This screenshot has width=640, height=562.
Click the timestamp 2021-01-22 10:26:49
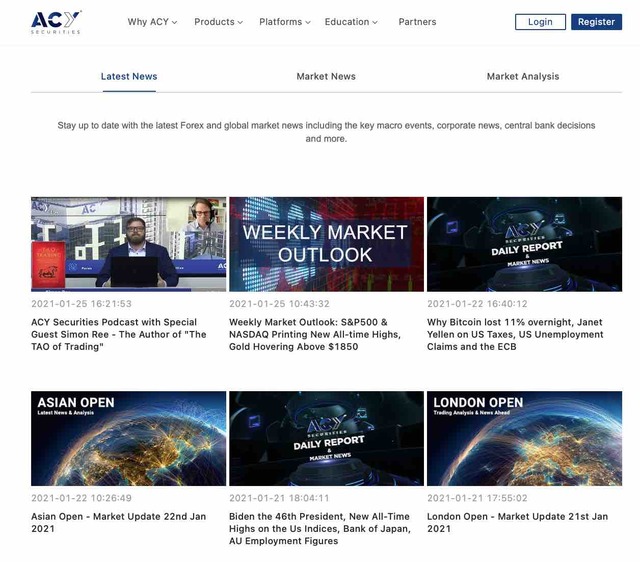coord(81,498)
